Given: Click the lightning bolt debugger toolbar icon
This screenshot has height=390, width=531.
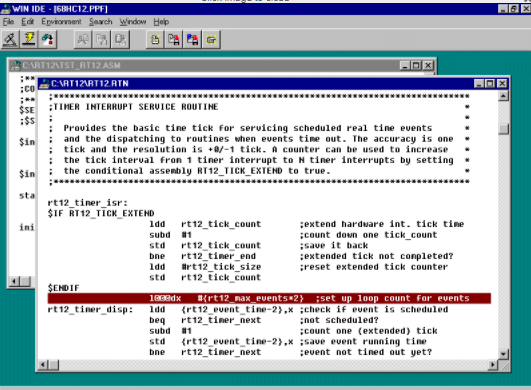Looking at the screenshot, I should 29,40.
